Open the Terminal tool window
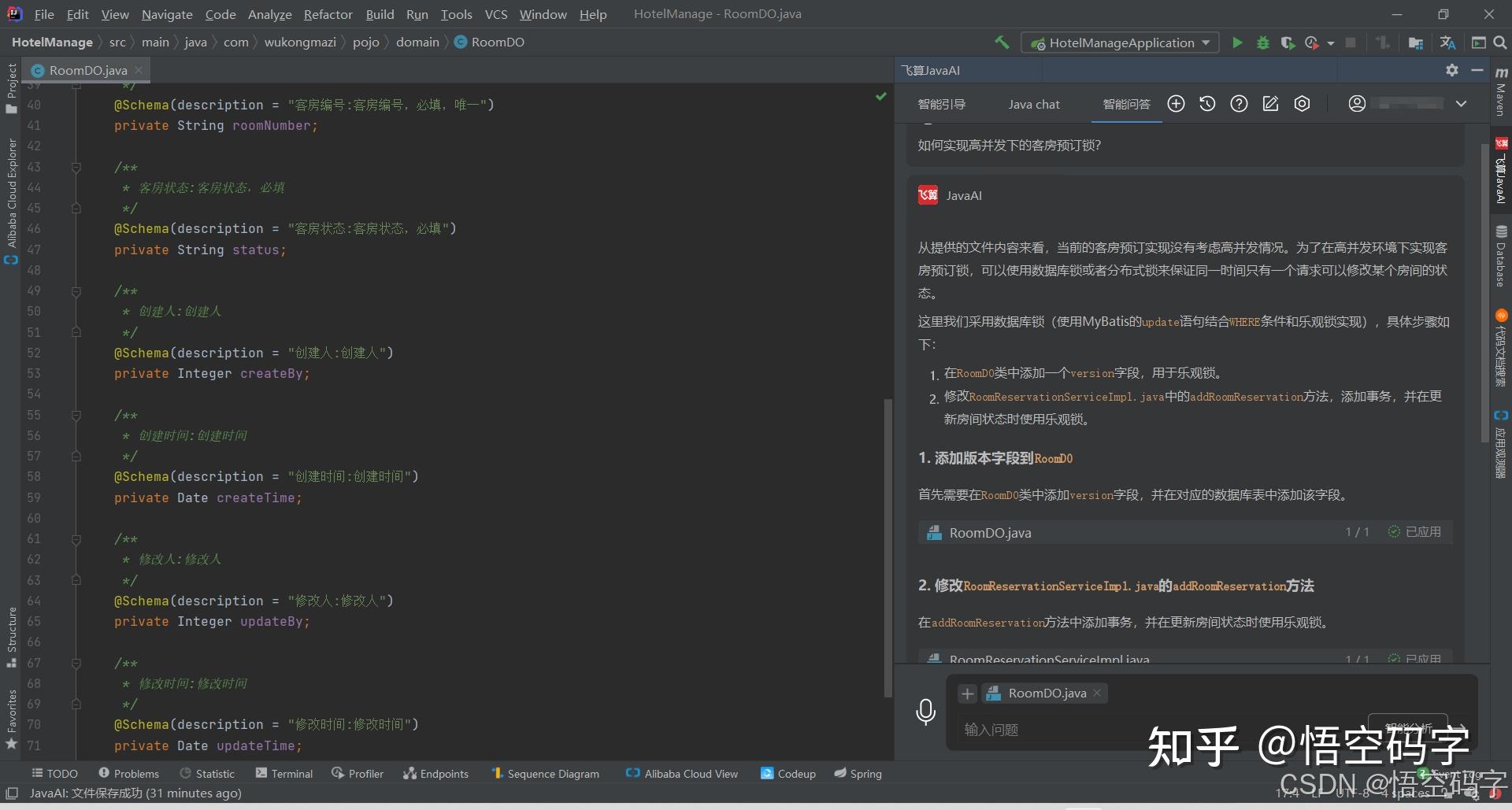Screen dimensions: 1512x810 pyautogui.click(x=284, y=774)
